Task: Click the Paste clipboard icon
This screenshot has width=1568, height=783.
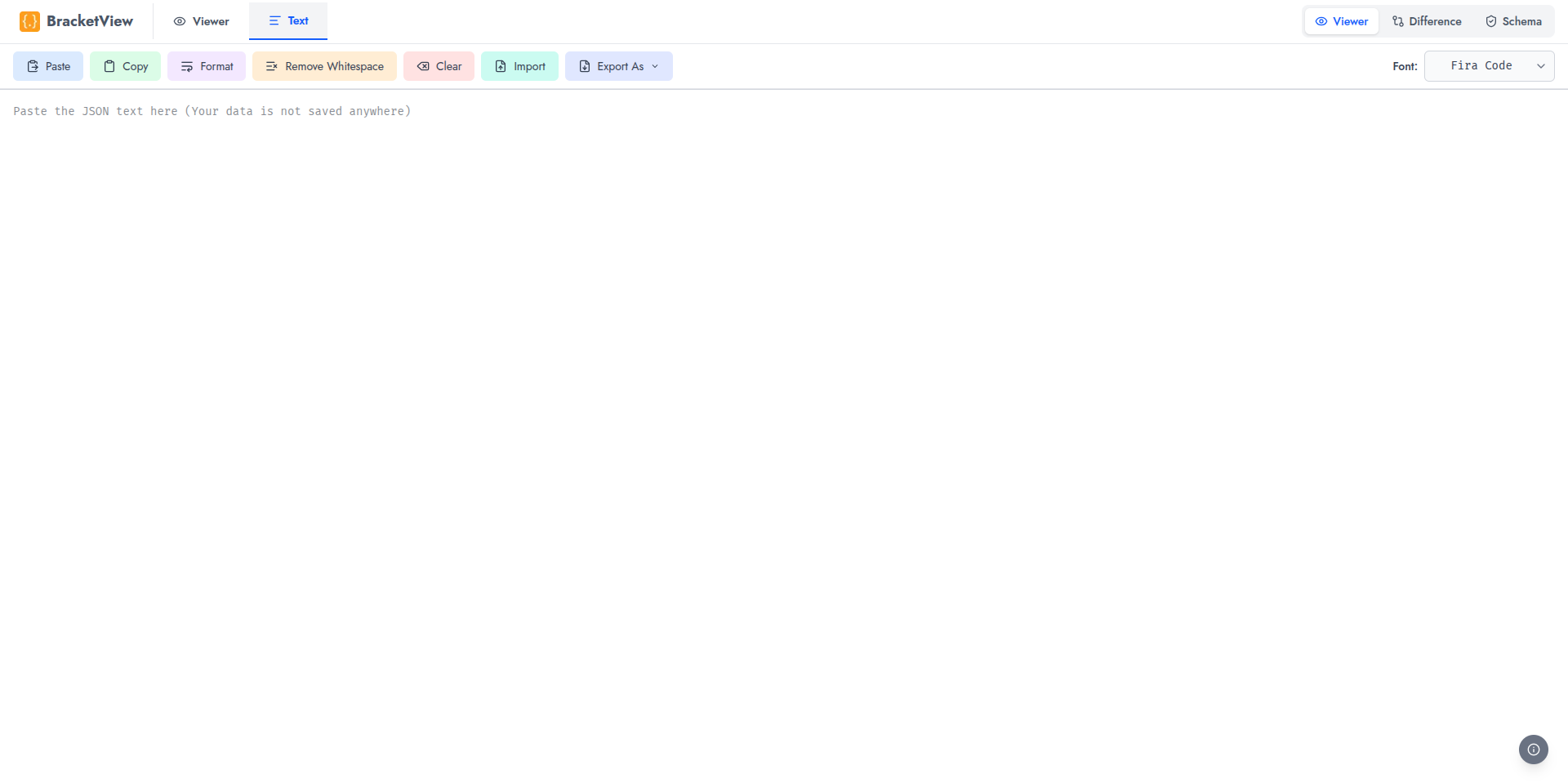Action: click(x=33, y=66)
